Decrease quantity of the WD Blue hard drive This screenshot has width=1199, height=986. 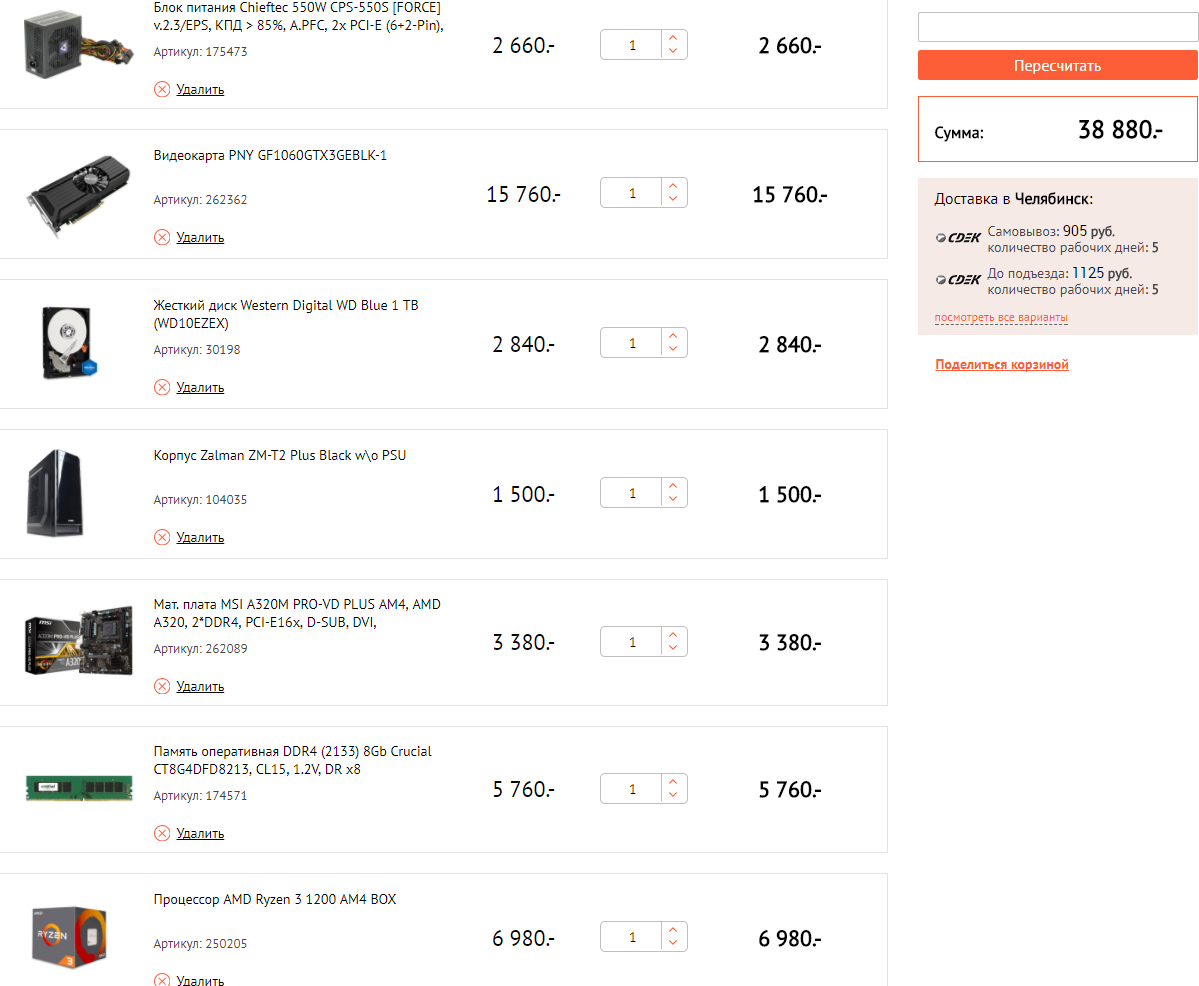pos(673,349)
